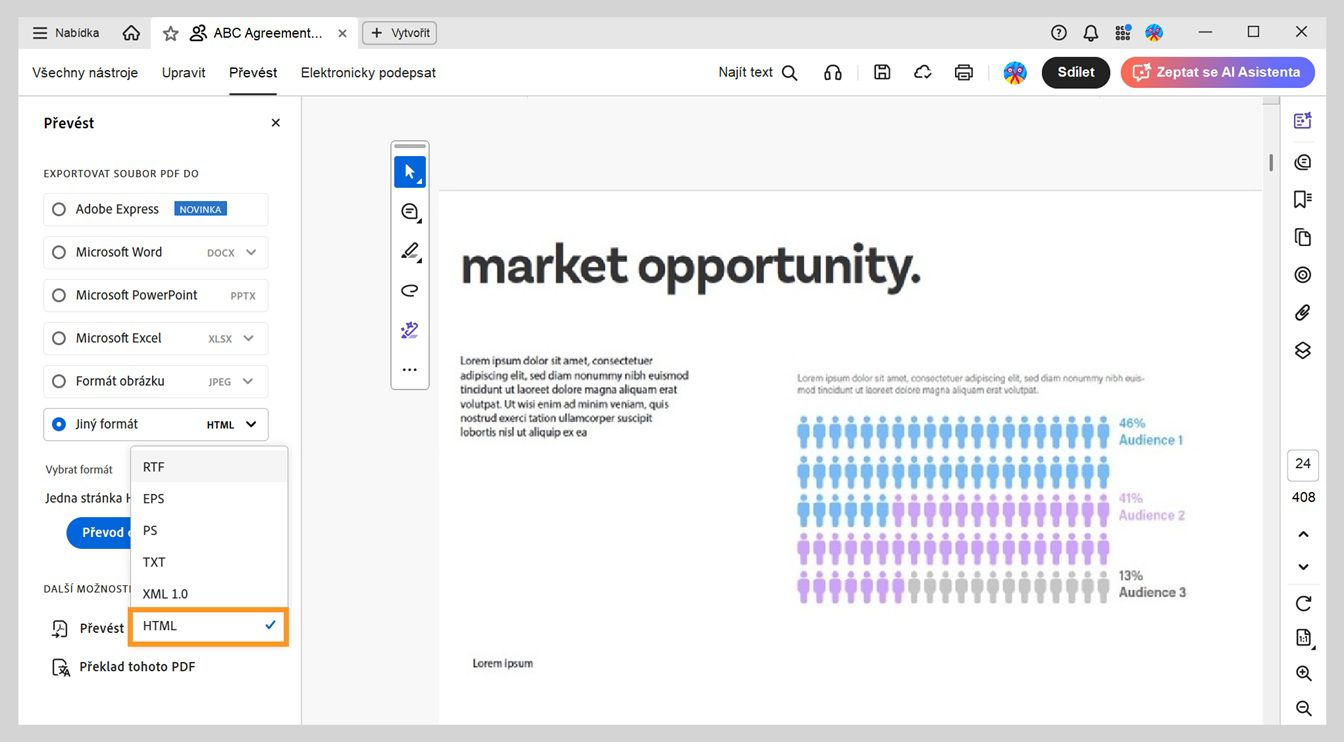
Task: Click the page number field showing 24
Action: pos(1302,464)
